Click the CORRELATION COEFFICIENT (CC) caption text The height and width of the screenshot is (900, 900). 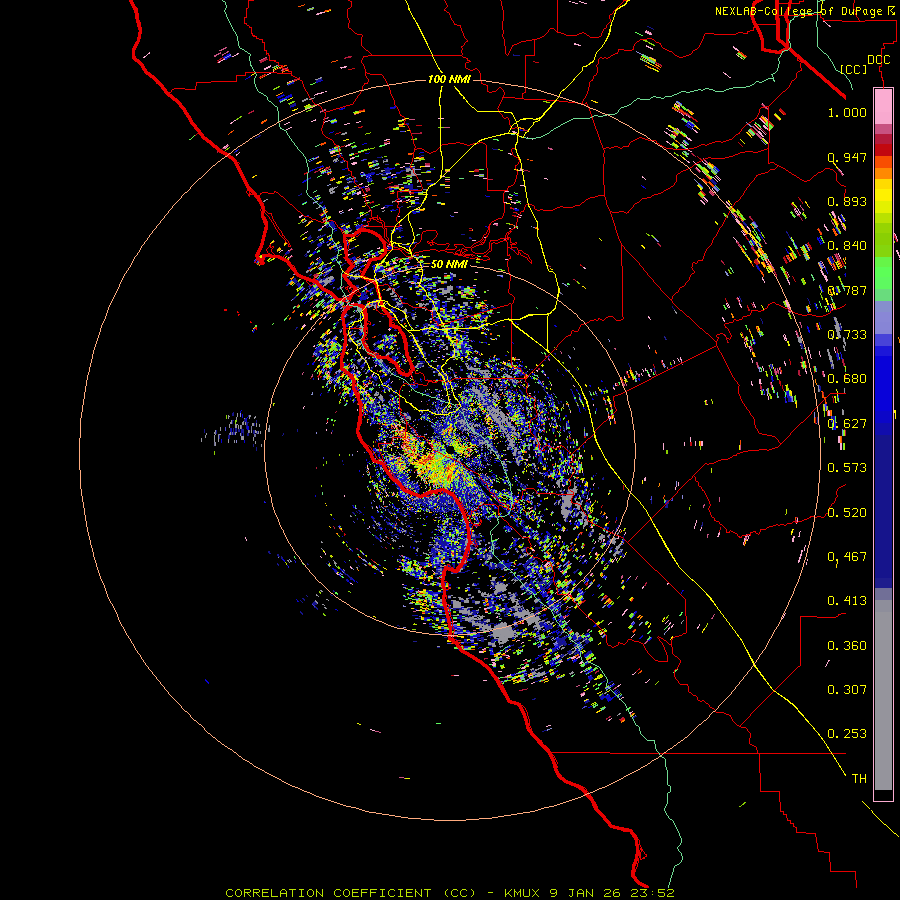click(350, 893)
